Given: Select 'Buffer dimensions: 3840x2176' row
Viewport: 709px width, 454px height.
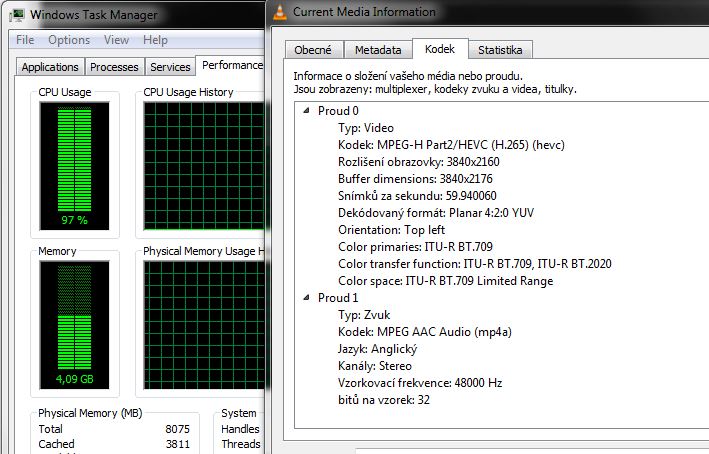Looking at the screenshot, I should 415,179.
